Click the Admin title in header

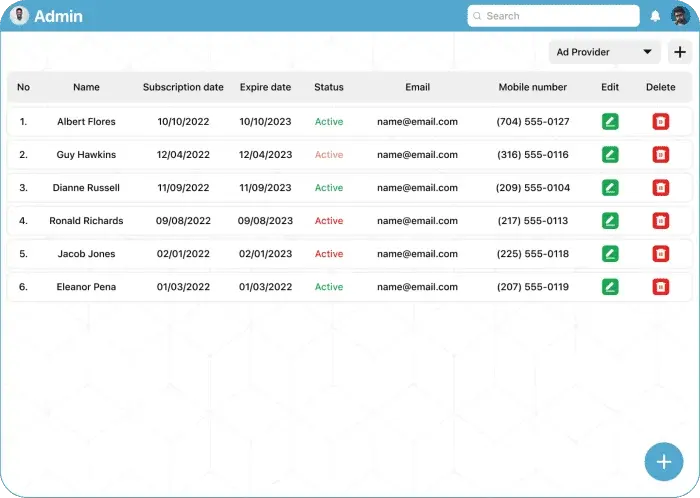coord(58,17)
